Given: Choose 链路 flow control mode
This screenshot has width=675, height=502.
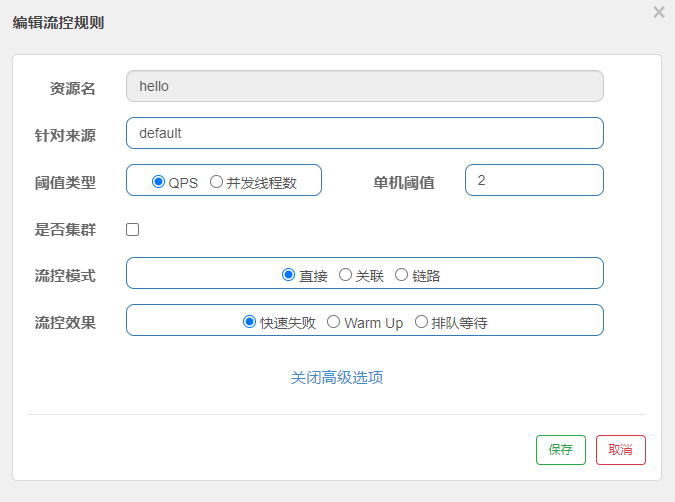Looking at the screenshot, I should 402,275.
